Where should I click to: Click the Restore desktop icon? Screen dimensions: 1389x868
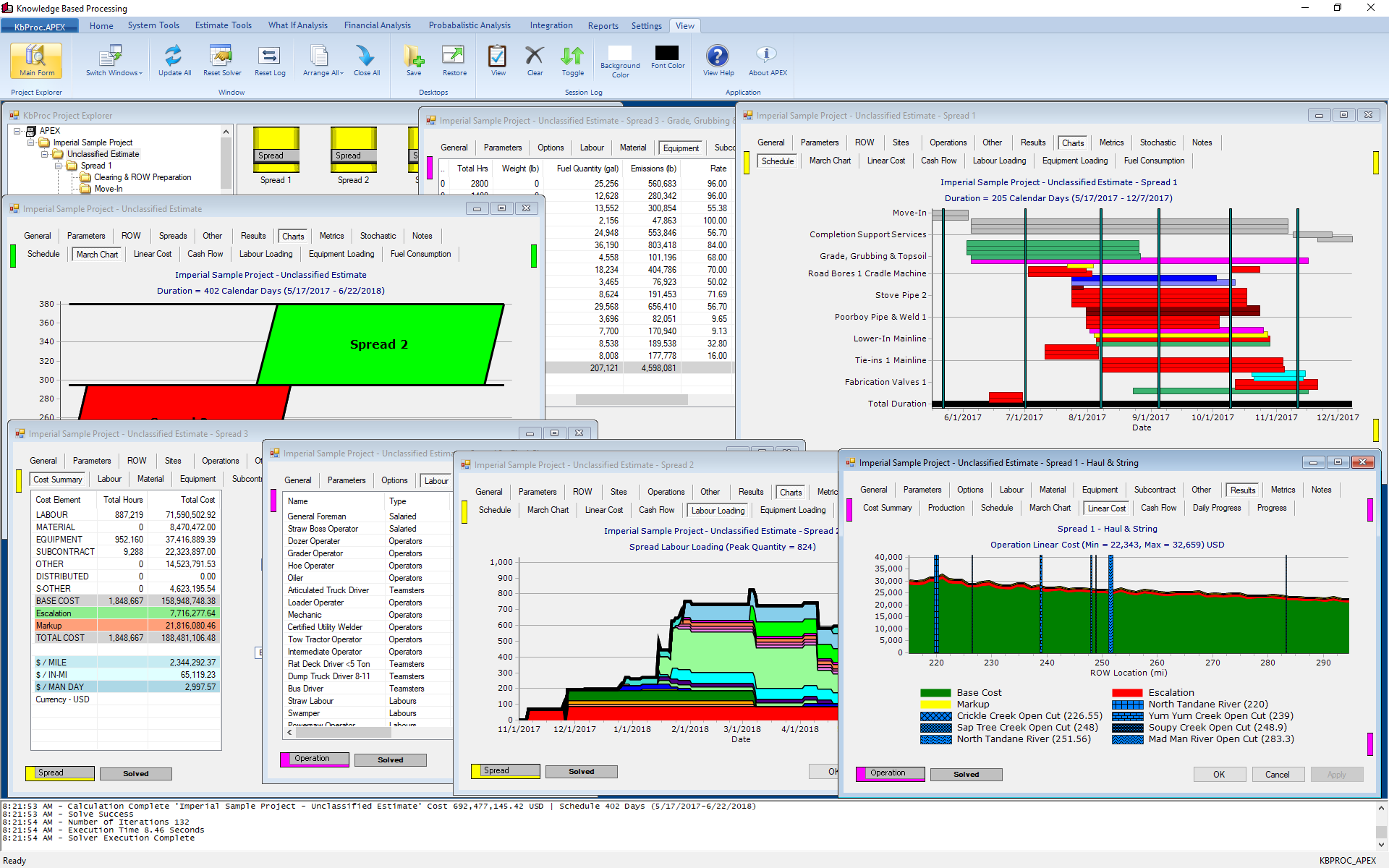point(454,60)
